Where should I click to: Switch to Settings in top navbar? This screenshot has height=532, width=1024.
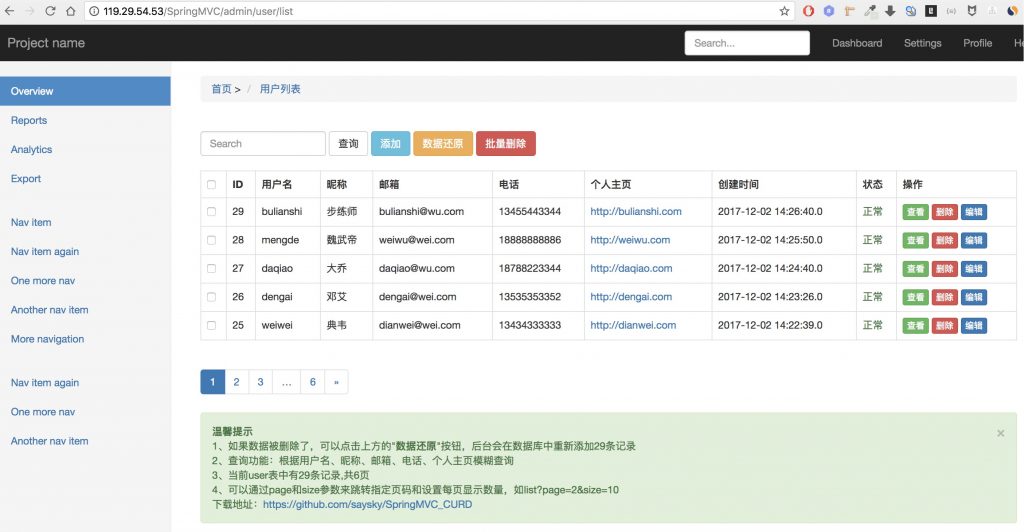click(922, 43)
